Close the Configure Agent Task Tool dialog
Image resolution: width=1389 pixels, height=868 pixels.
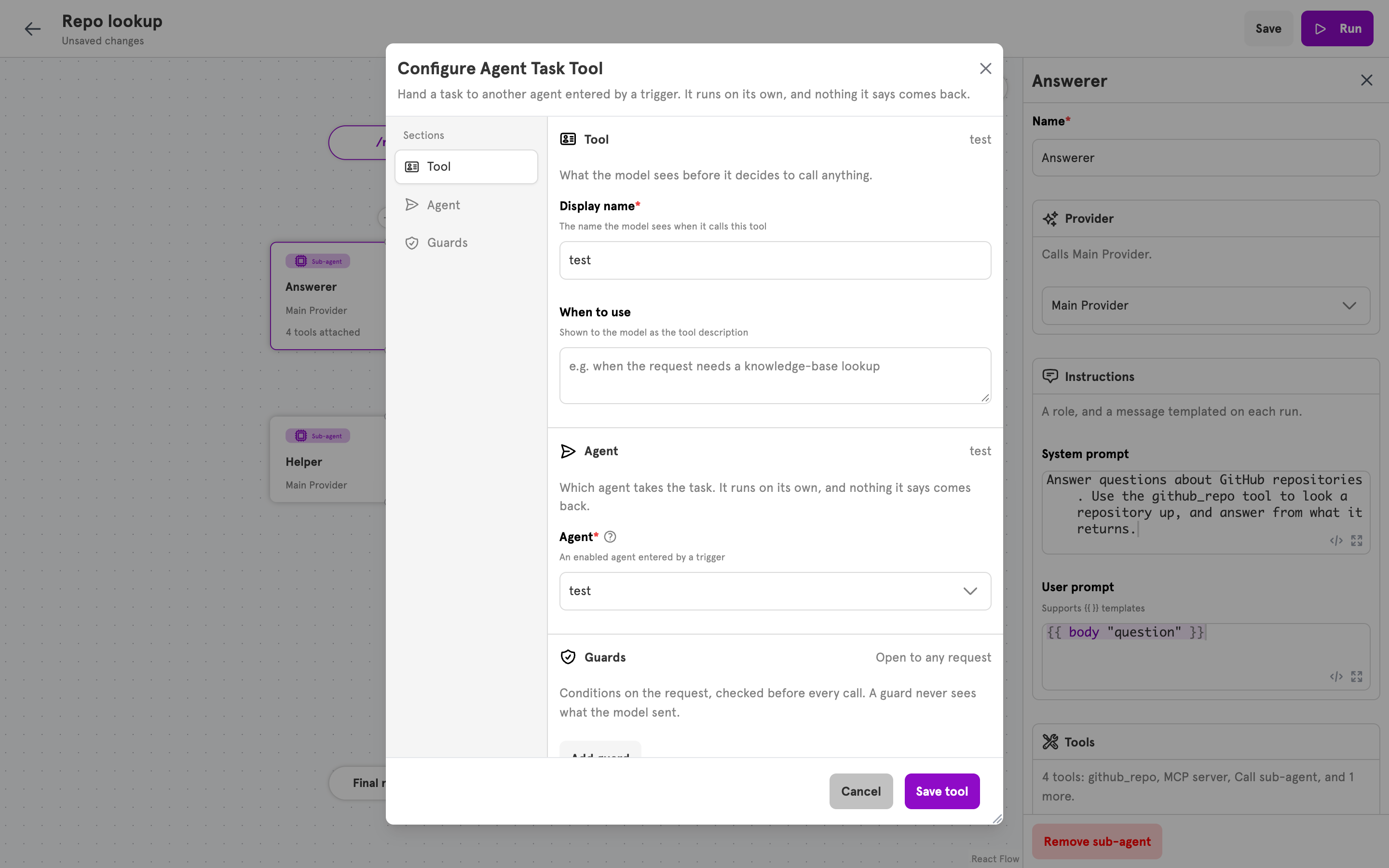pyautogui.click(x=985, y=69)
